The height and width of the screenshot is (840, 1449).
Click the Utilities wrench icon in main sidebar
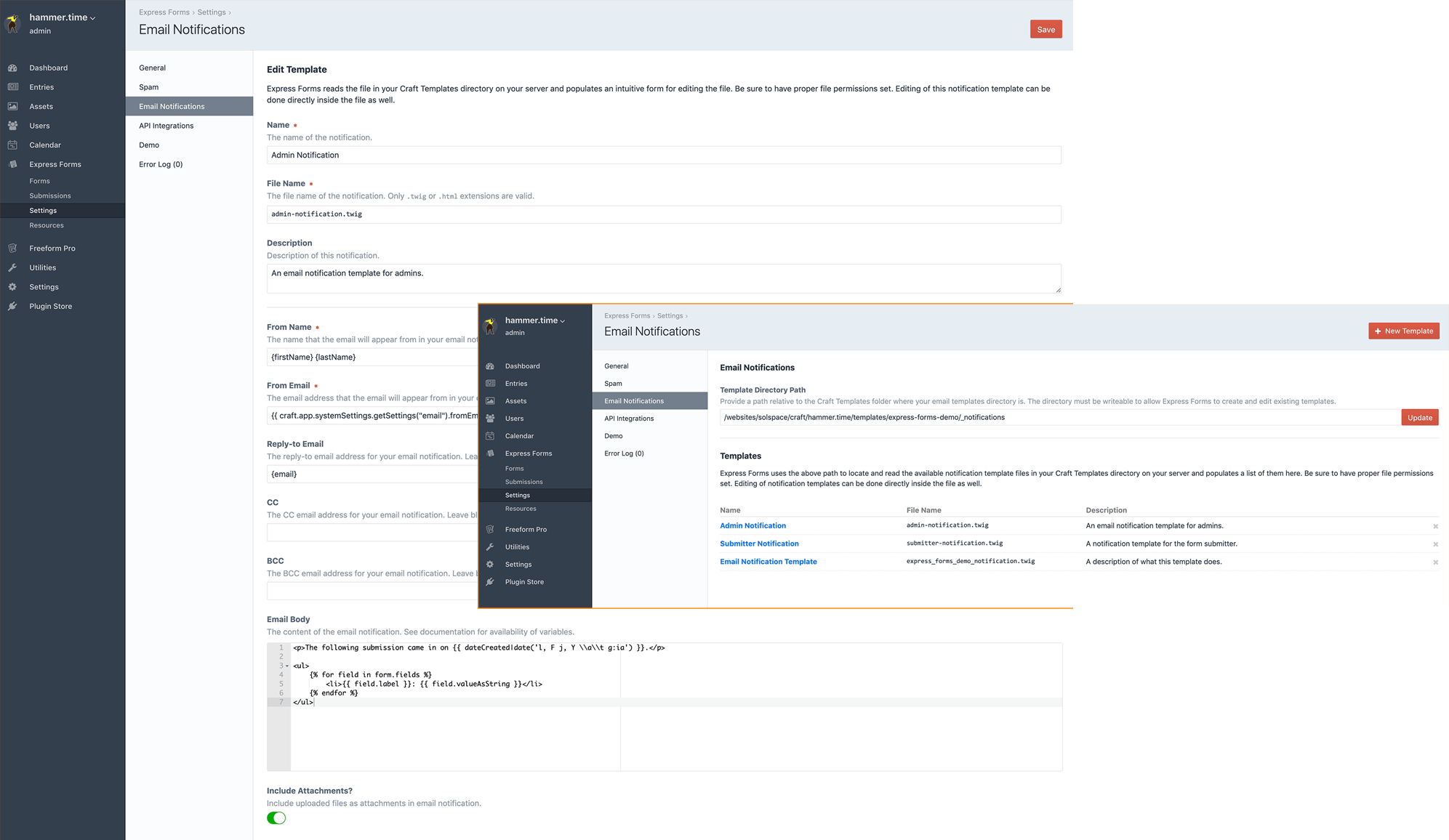click(x=12, y=267)
